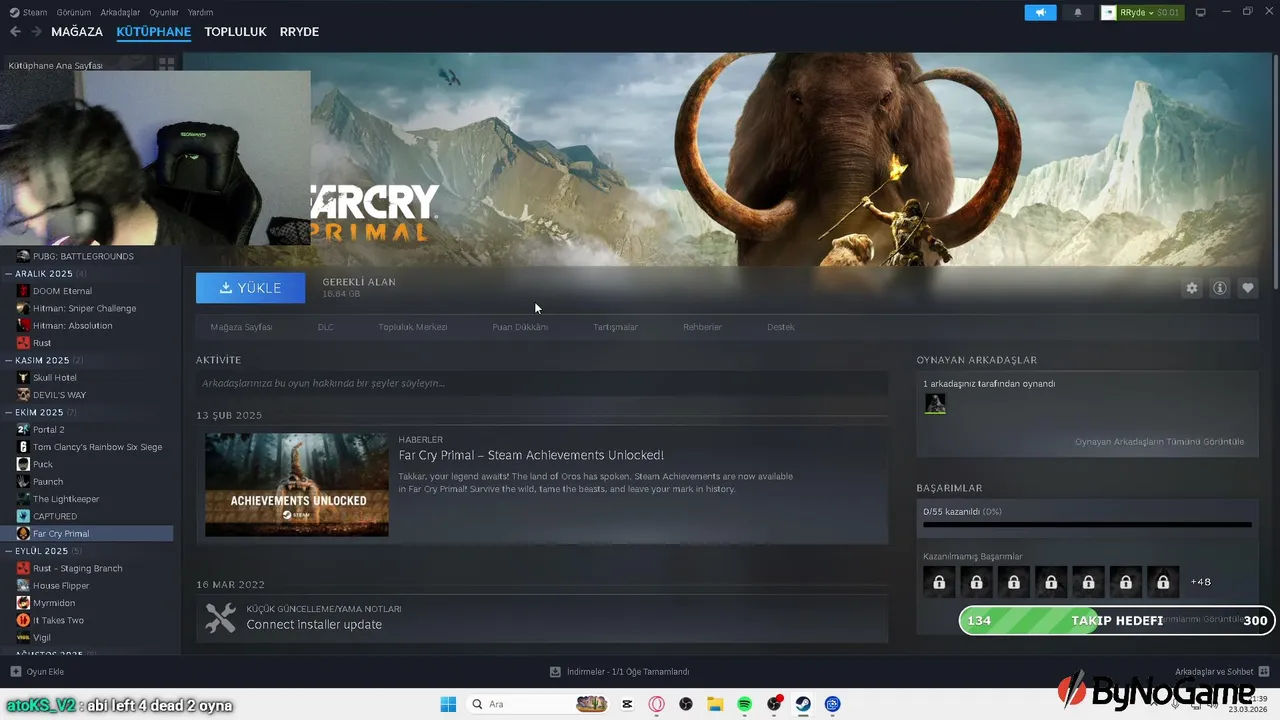Select Hitman: Sniper Challenge in library
1280x720 pixels.
(x=84, y=308)
